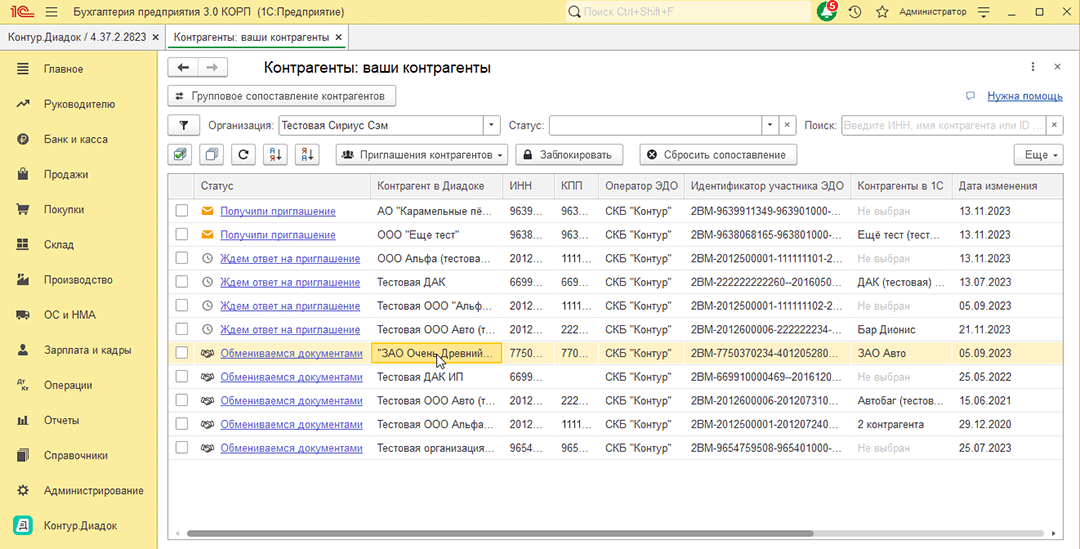Close the Контур.Диадок / 4.37.2.2823 tab
Viewport: 1080px width, 549px height.
tap(156, 37)
